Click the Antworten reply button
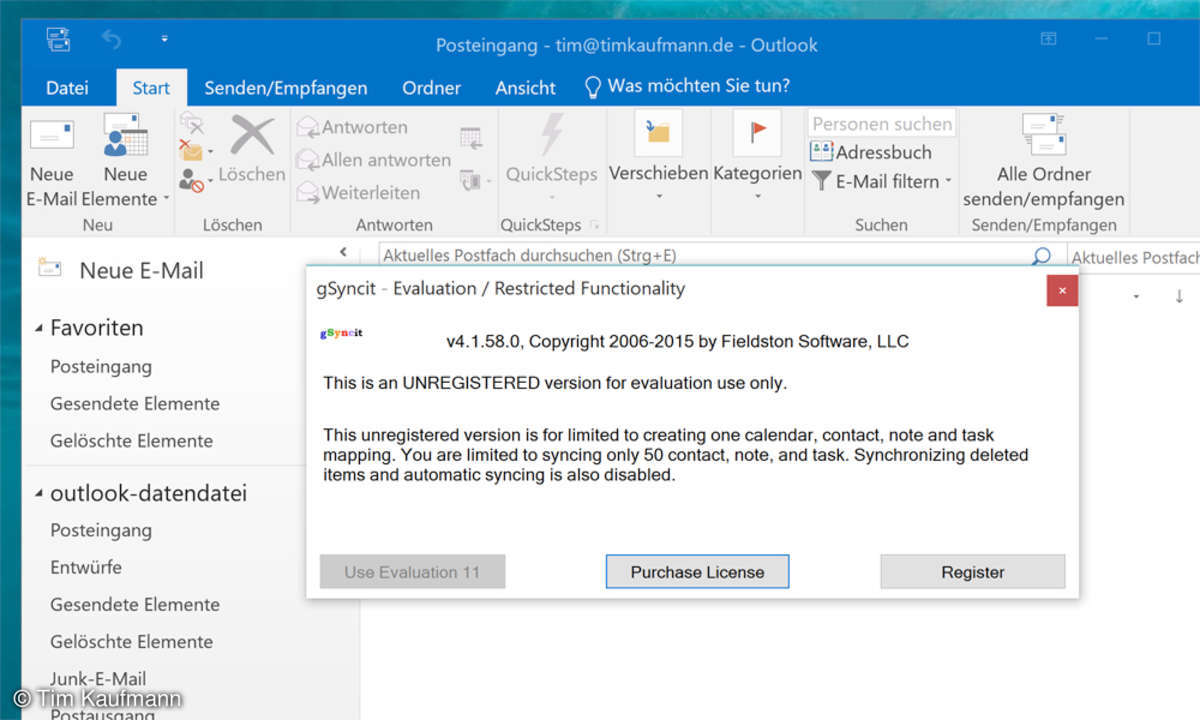This screenshot has height=720, width=1200. pyautogui.click(x=352, y=127)
